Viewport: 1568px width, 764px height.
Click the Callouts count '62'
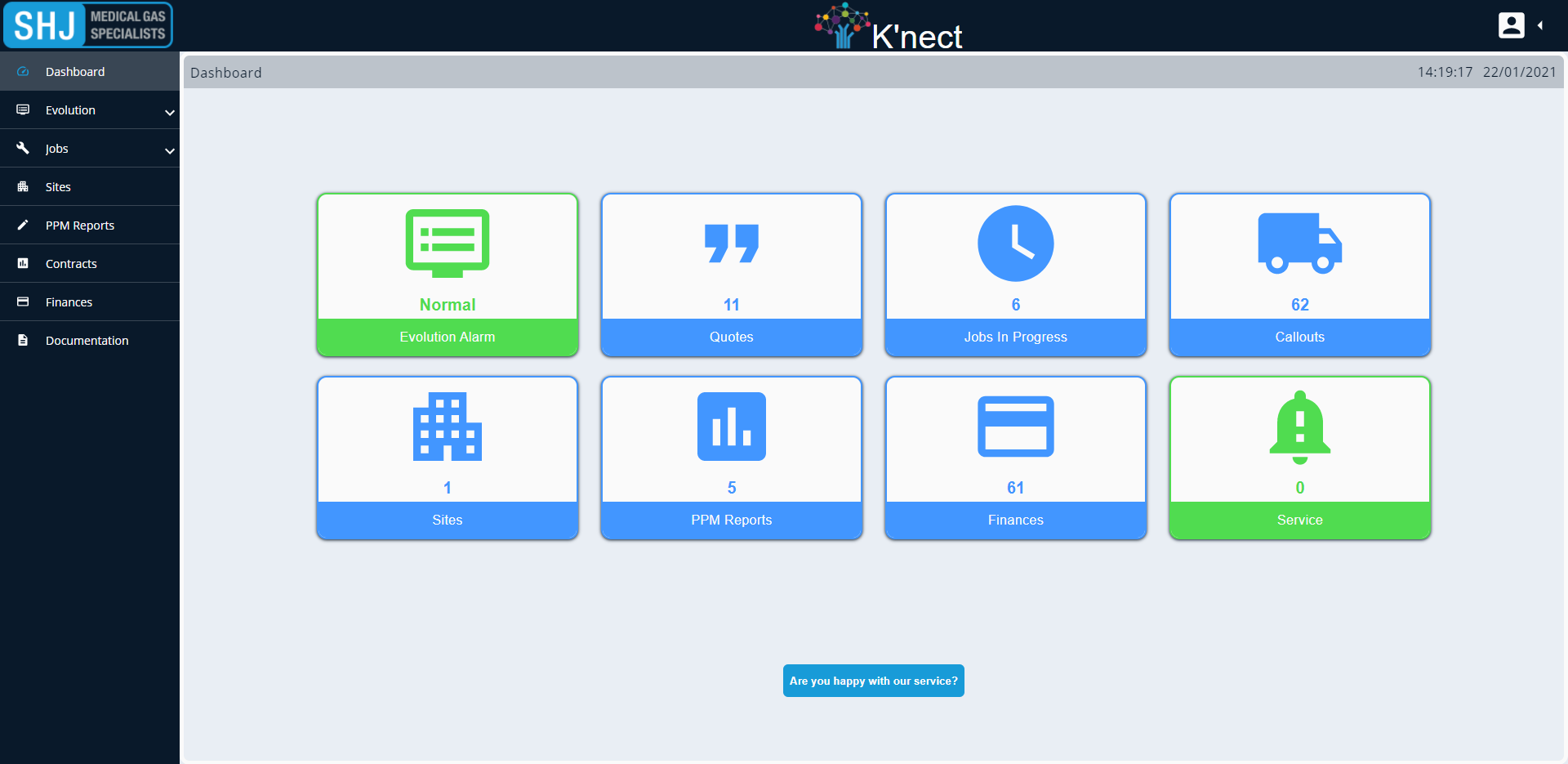click(1300, 305)
